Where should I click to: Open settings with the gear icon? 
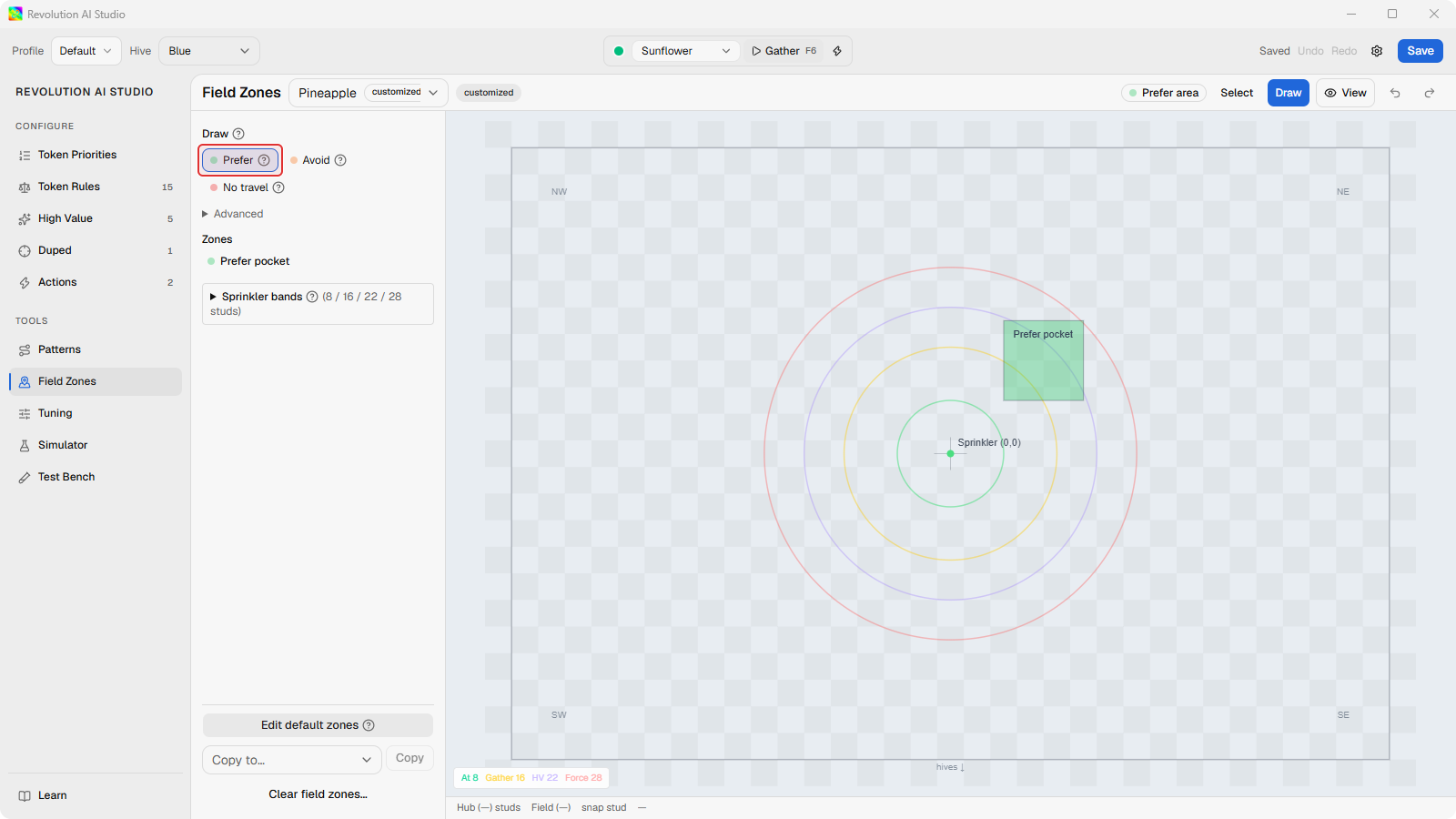1377,51
